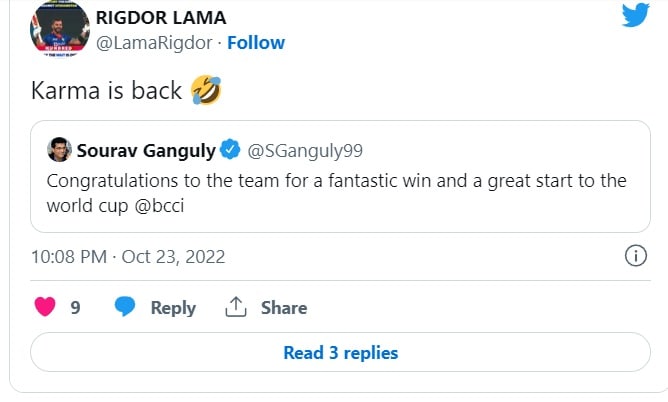Click the laughing emoji in the tweet

(204, 91)
